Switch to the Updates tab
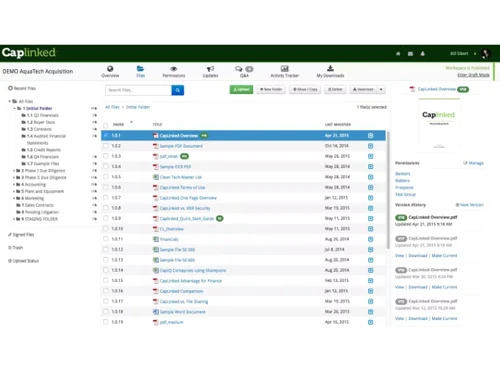Image resolution: width=500 pixels, height=375 pixels. coord(210,71)
